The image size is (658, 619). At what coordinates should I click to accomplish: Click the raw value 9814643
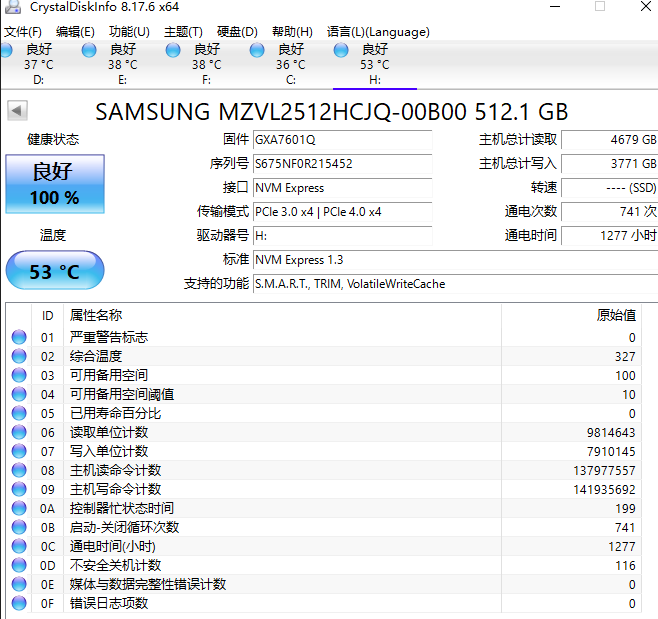click(x=611, y=432)
